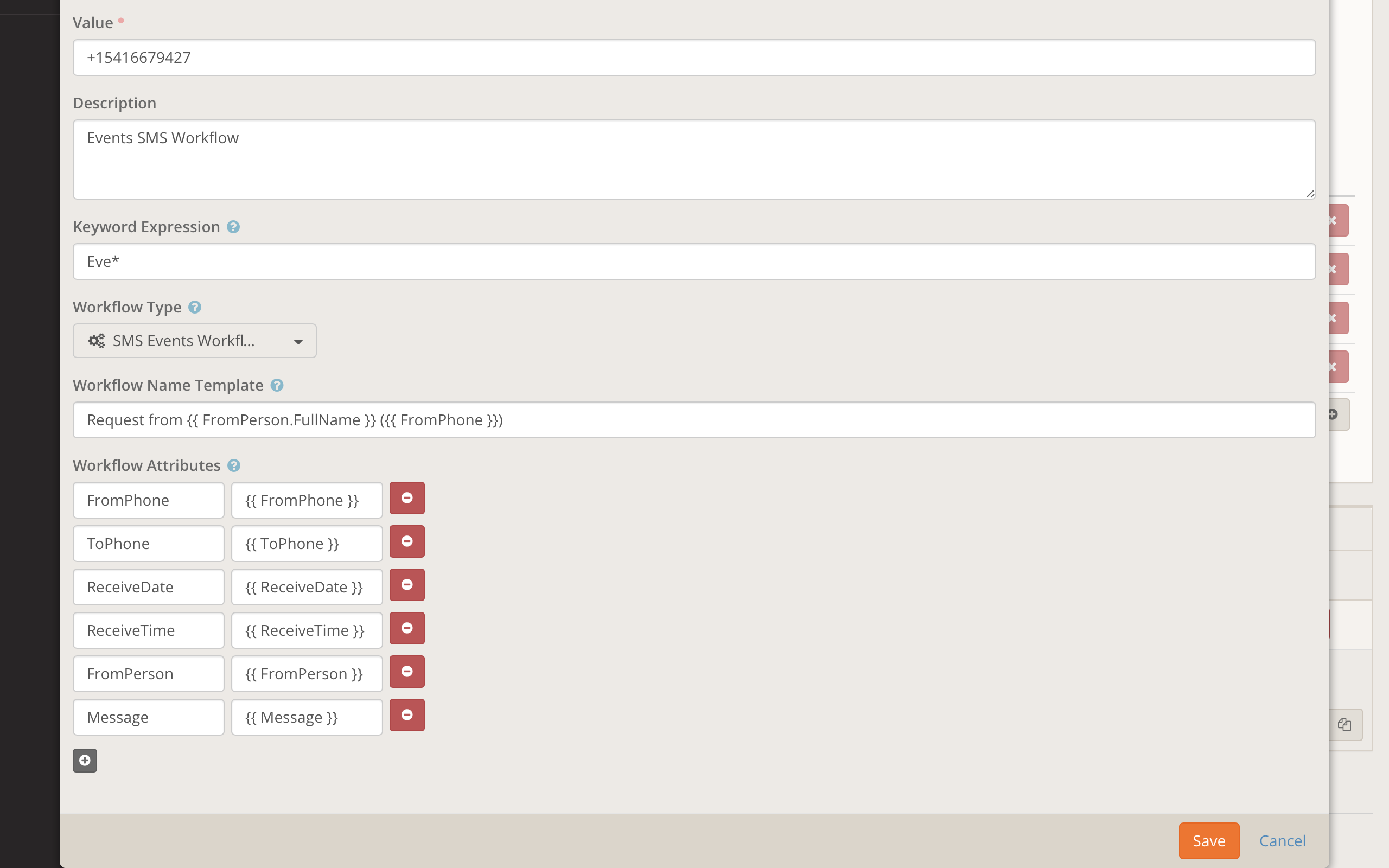Remove the FromPerson attribute row
This screenshot has height=868, width=1389.
pyautogui.click(x=407, y=671)
